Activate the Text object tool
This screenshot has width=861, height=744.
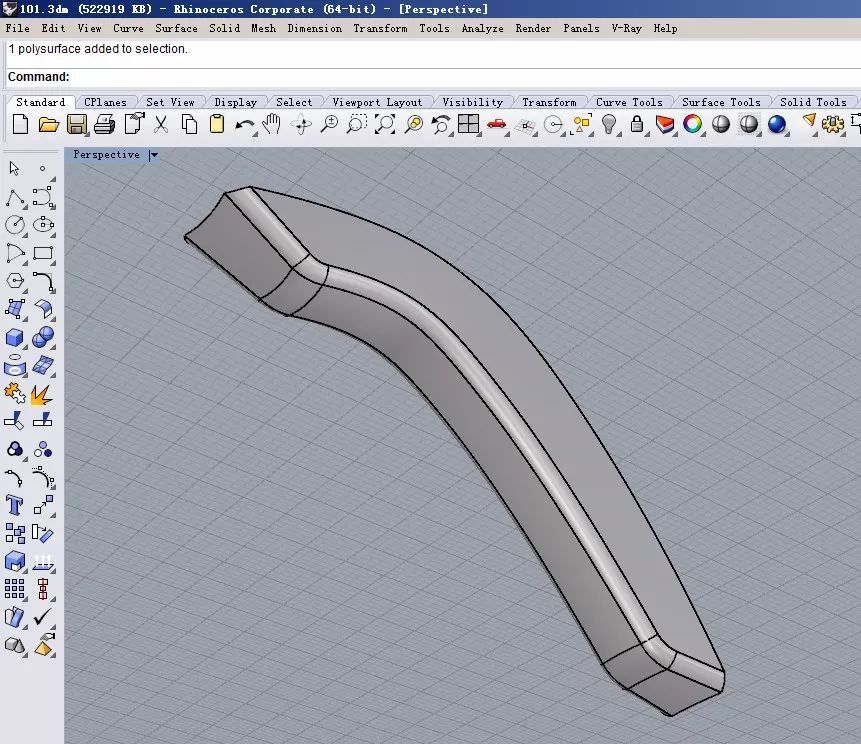click(15, 505)
